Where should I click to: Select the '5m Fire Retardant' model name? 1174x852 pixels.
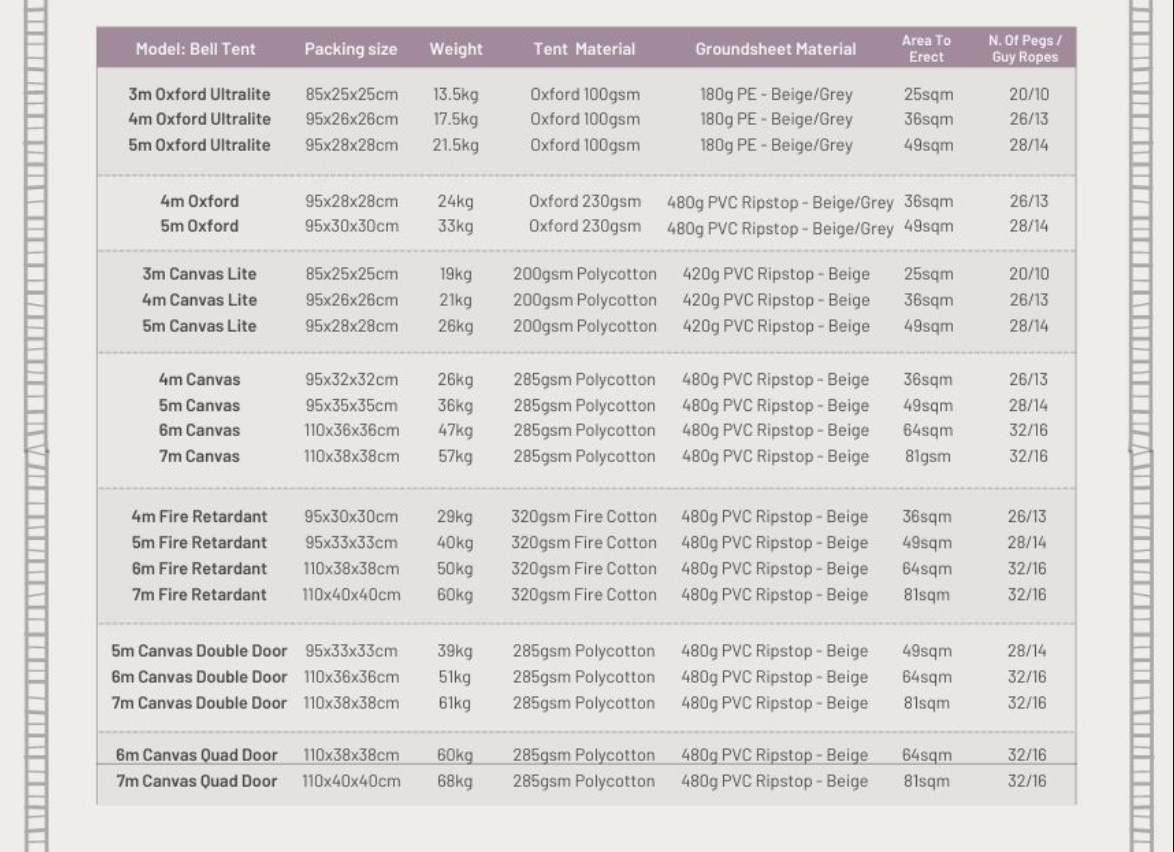[x=199, y=543]
